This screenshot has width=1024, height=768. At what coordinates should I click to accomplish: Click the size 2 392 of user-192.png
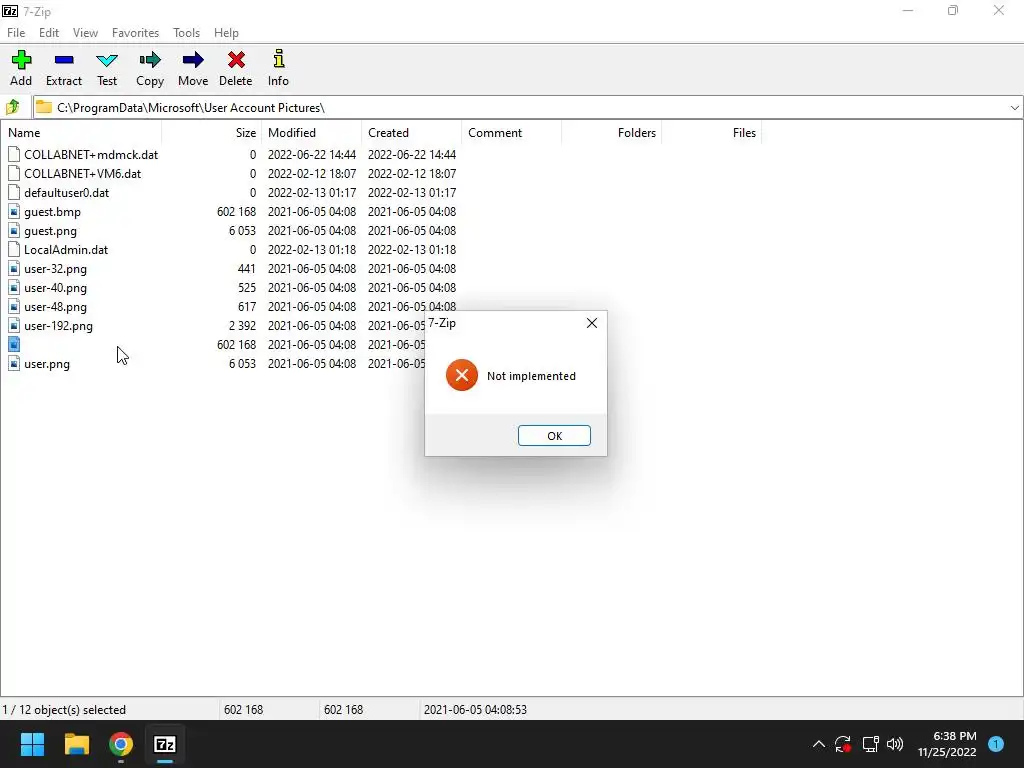click(x=242, y=325)
